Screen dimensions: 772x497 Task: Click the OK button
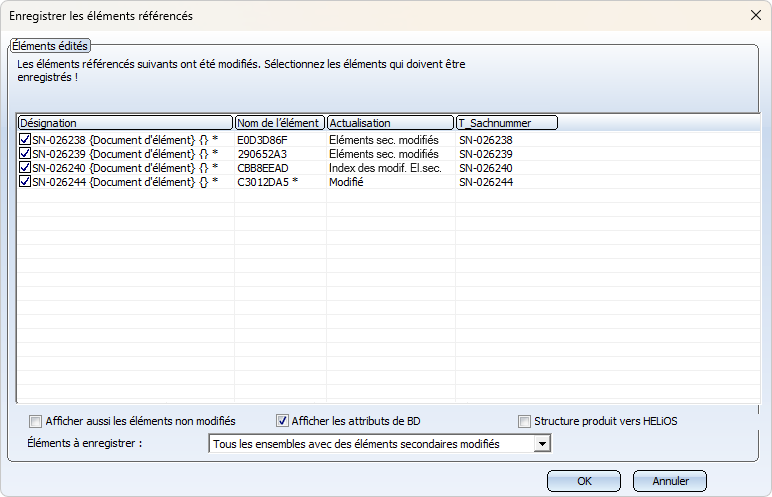(x=585, y=481)
